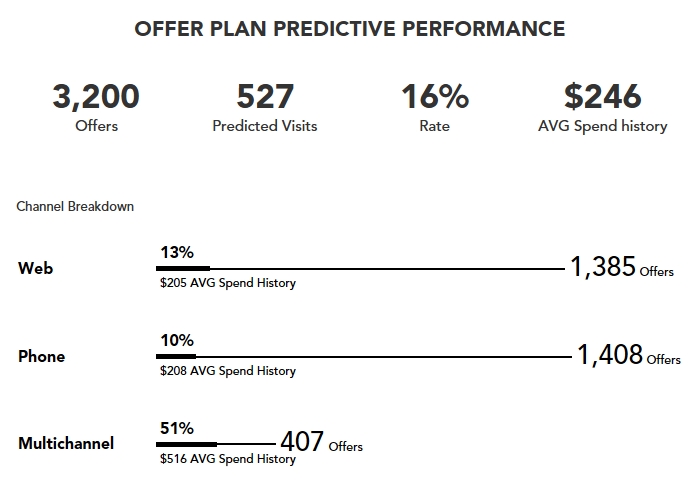Select the $208 AVG Spend History text
The height and width of the screenshot is (500, 700).
pyautogui.click(x=228, y=371)
